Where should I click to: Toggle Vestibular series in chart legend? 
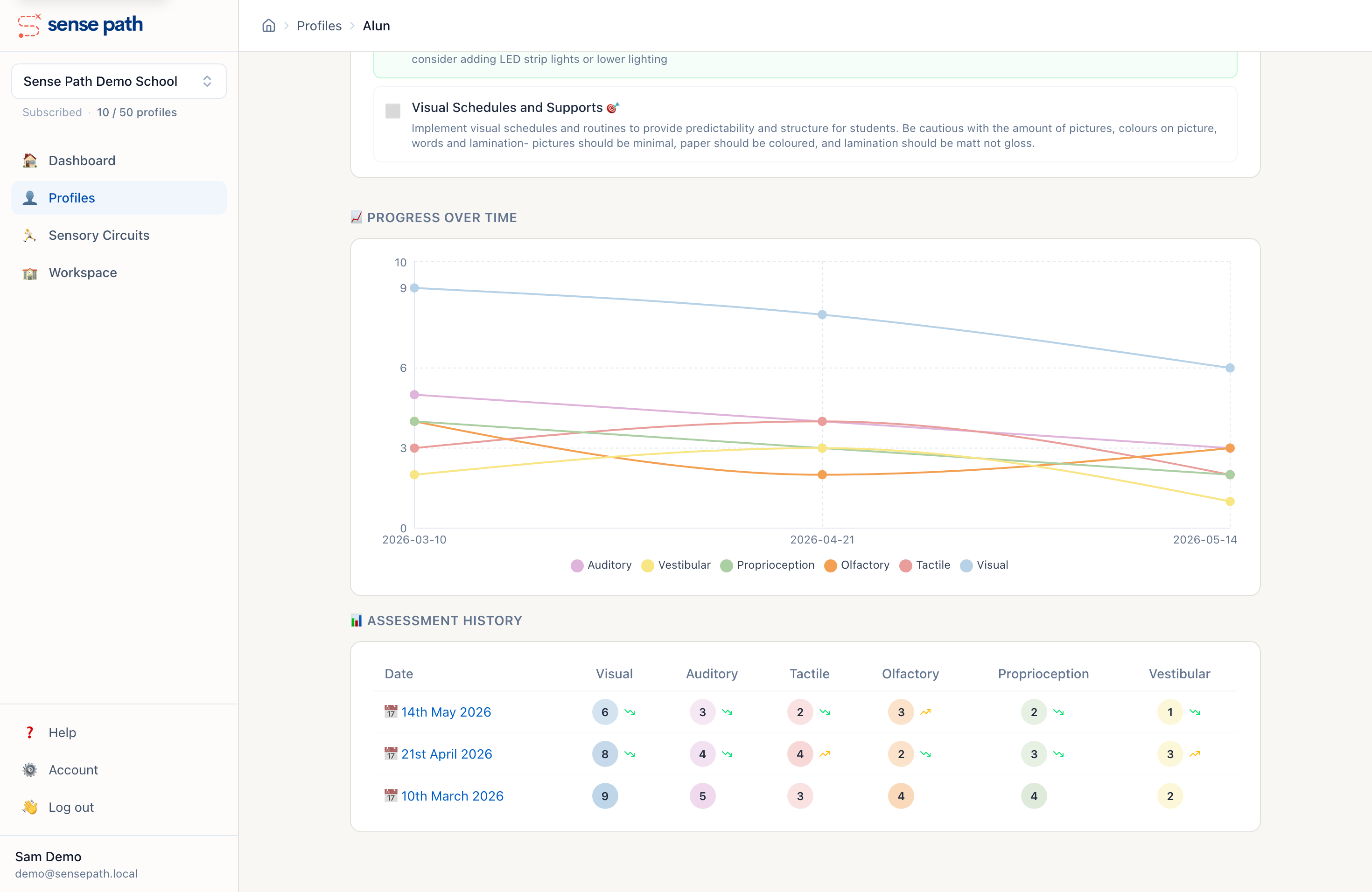[676, 565]
